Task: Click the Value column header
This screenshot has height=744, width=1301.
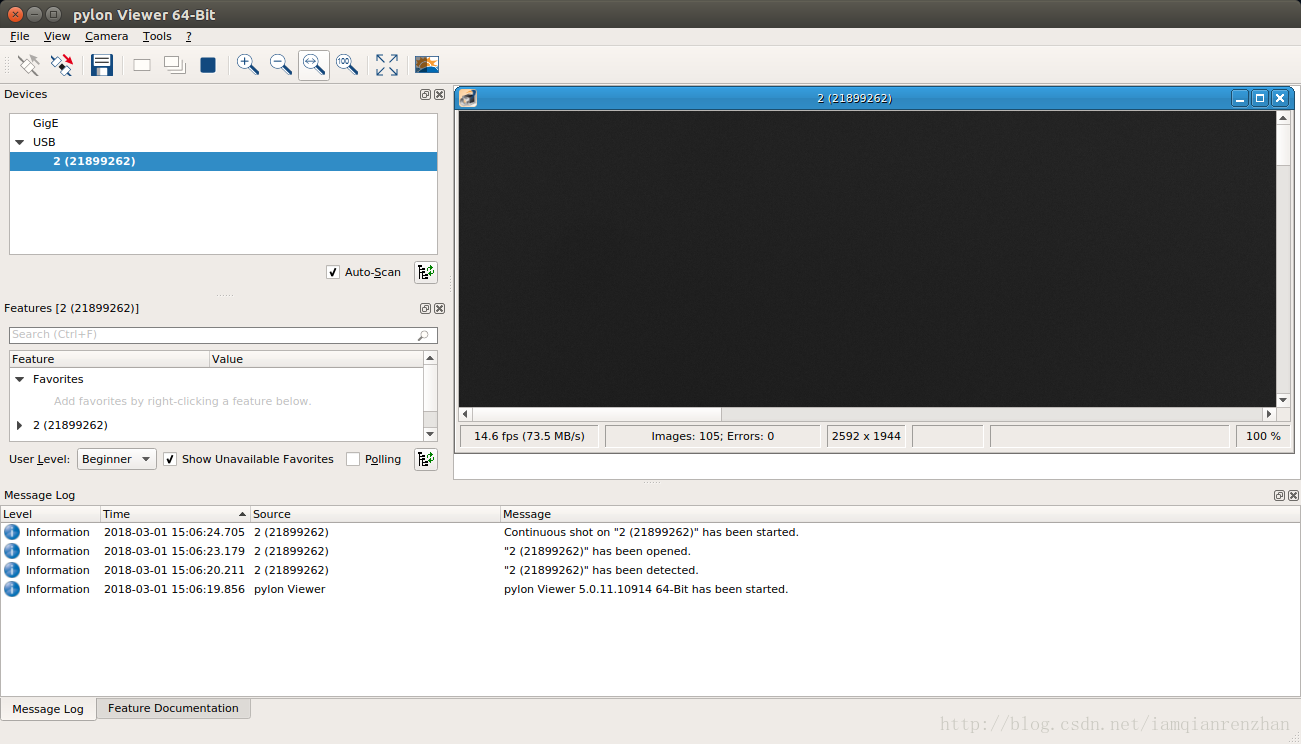Action: 317,359
